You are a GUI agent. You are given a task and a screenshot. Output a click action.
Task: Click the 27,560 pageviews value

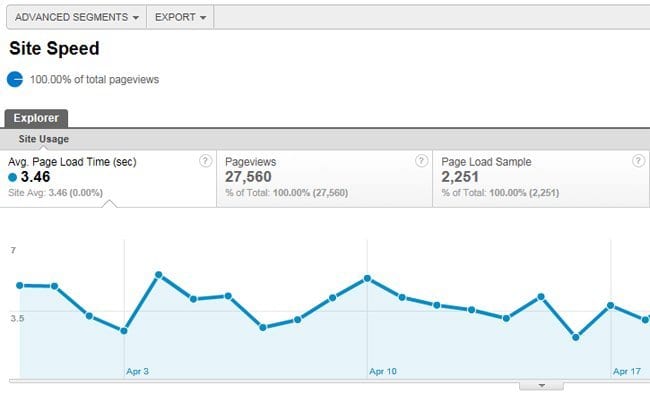tap(248, 177)
